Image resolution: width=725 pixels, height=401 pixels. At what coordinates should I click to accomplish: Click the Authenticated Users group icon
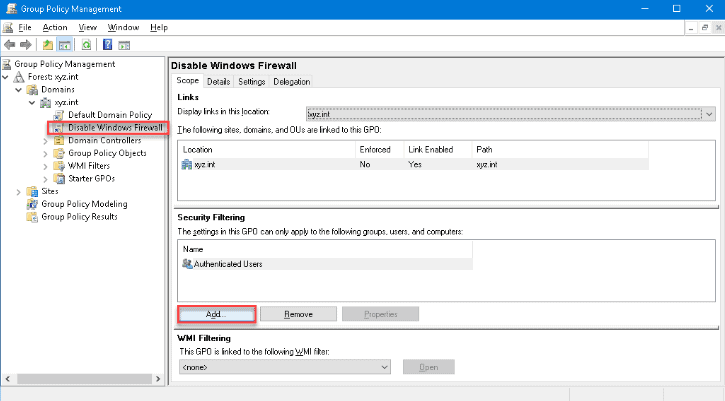[x=187, y=264]
